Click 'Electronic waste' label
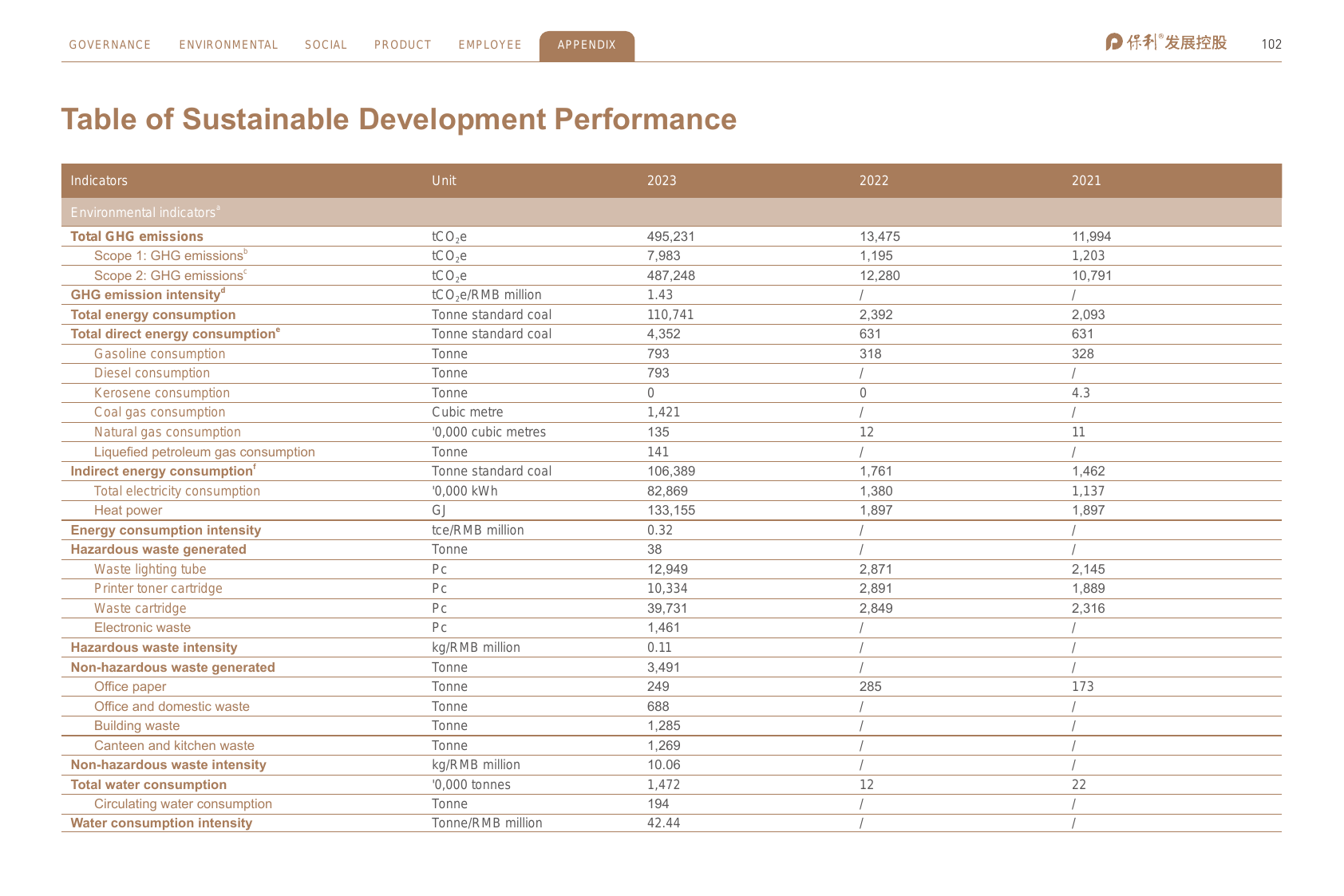The image size is (1344, 896). coord(142,627)
